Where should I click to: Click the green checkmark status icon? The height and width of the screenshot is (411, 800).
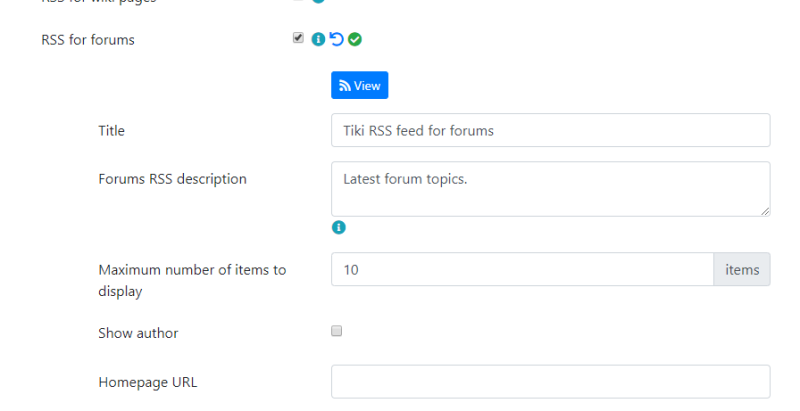pos(355,39)
